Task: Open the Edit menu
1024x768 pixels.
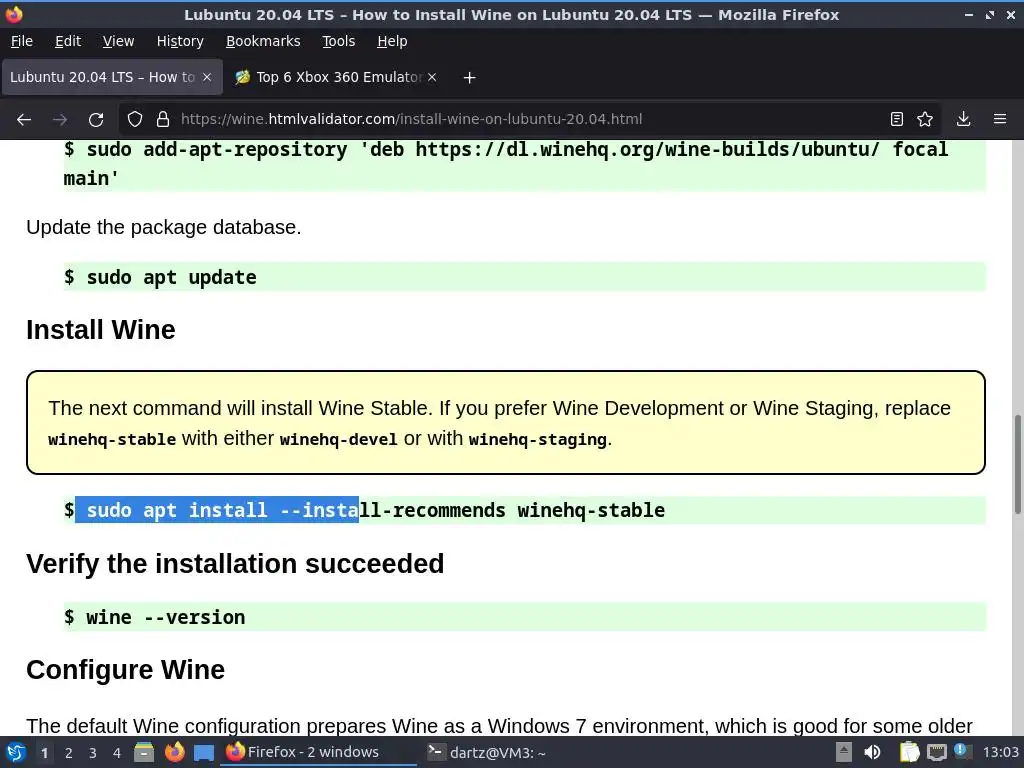Action: (68, 41)
